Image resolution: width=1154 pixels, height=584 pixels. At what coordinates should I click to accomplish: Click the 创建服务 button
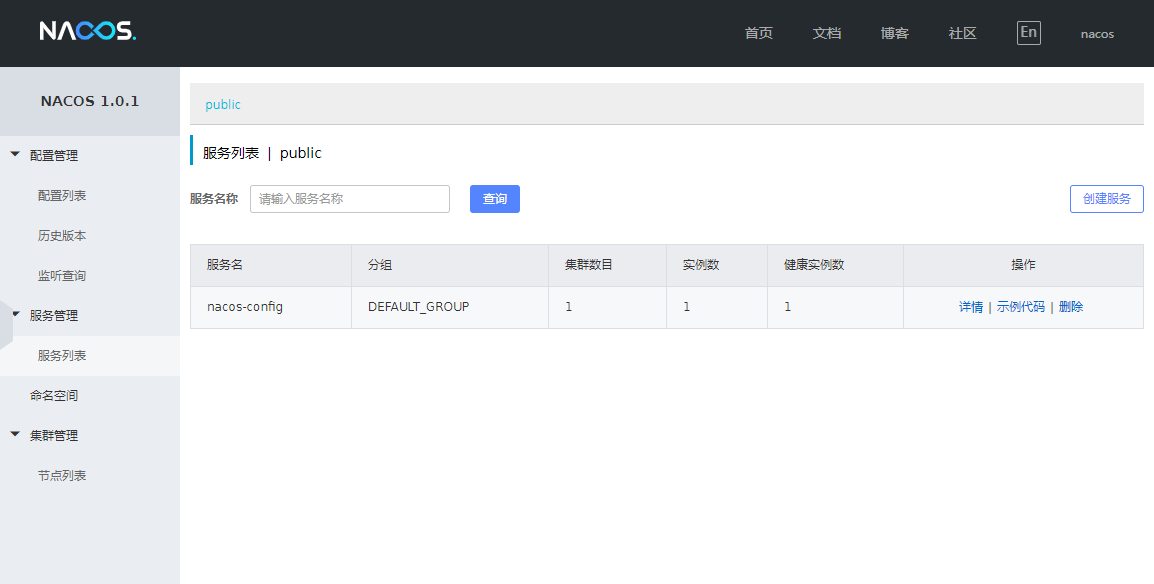pos(1106,198)
